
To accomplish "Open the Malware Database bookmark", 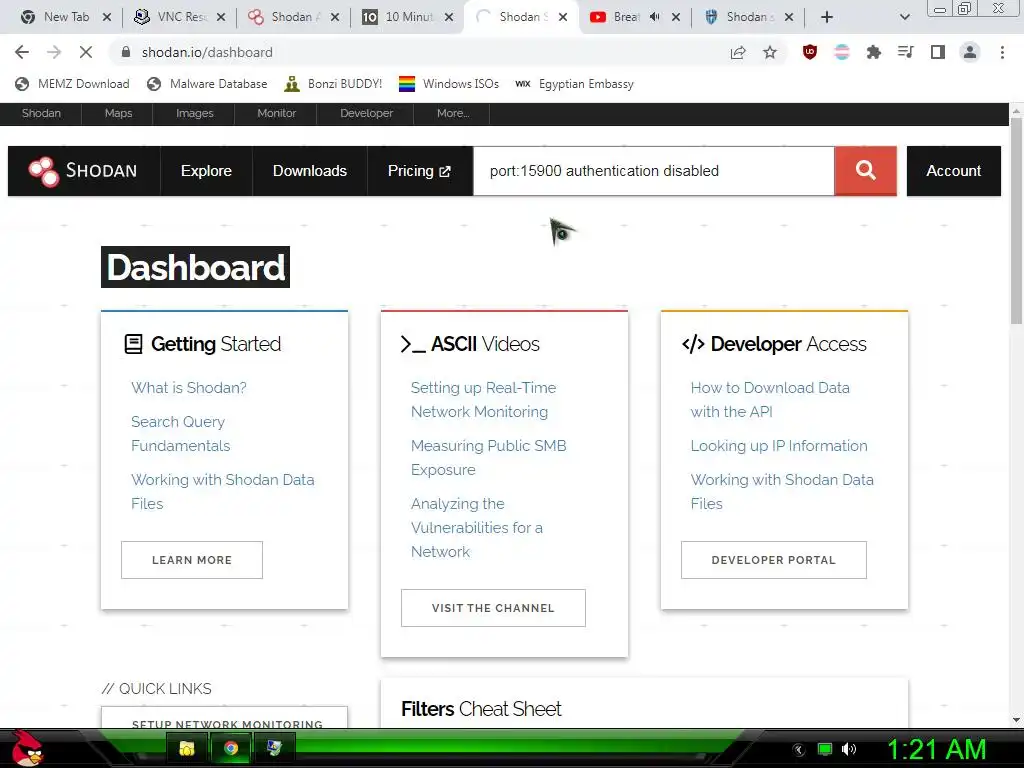I will (207, 84).
